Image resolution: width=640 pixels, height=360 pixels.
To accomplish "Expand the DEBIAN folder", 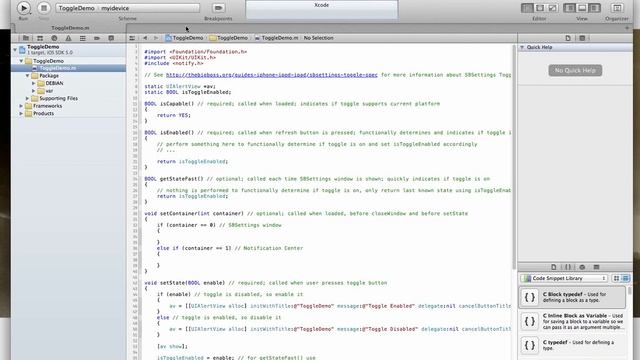I will tap(33, 83).
